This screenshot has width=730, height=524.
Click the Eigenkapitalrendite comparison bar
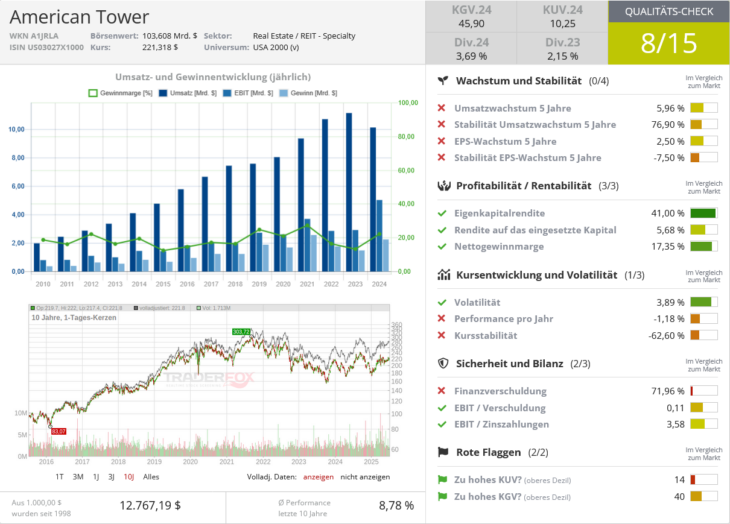[703, 213]
